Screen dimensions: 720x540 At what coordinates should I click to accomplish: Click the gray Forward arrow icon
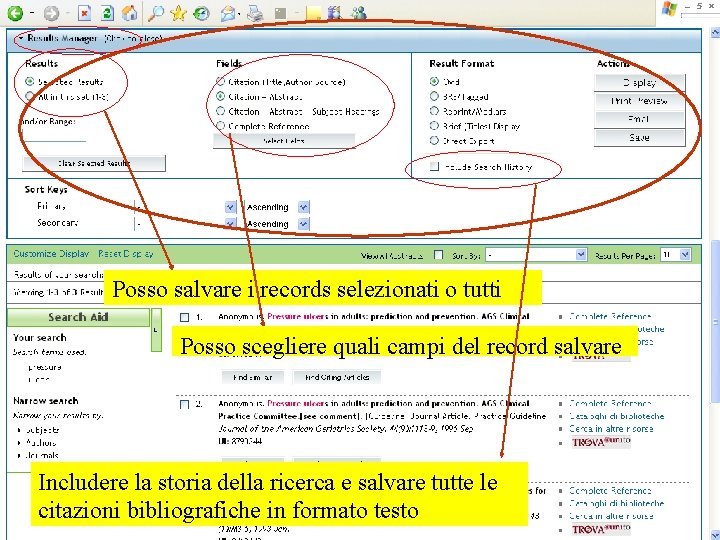coord(51,13)
